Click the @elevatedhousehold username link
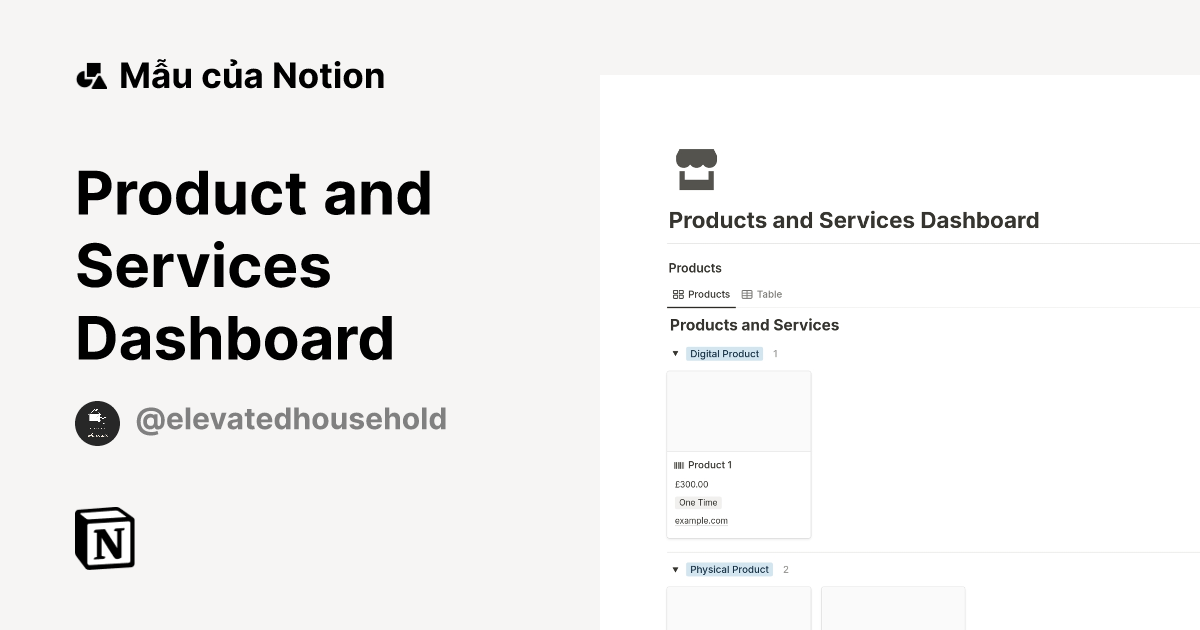This screenshot has height=630, width=1200. 291,419
